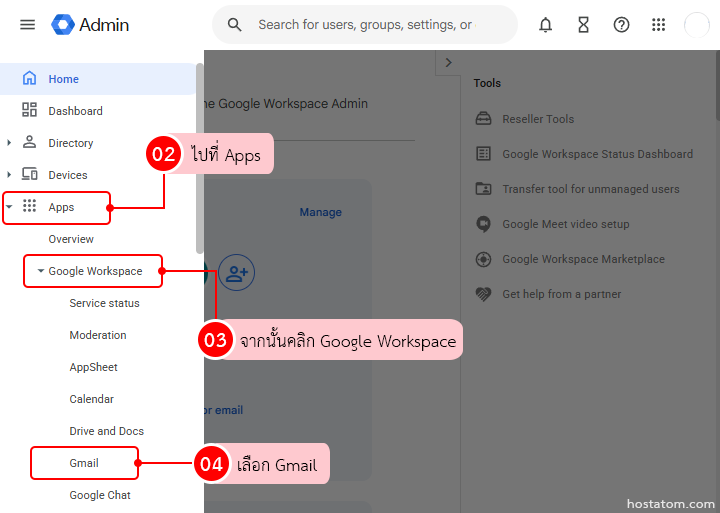Click the Google Meet video setup icon
The width and height of the screenshot is (720, 513).
[x=483, y=224]
